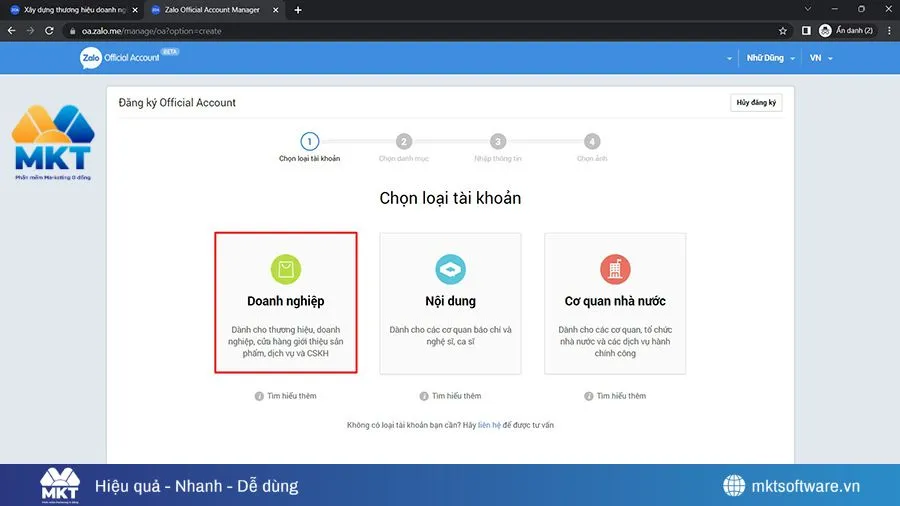Expand the dropdown arrow left of Như Dũng
Image resolution: width=900 pixels, height=506 pixels.
tap(729, 59)
